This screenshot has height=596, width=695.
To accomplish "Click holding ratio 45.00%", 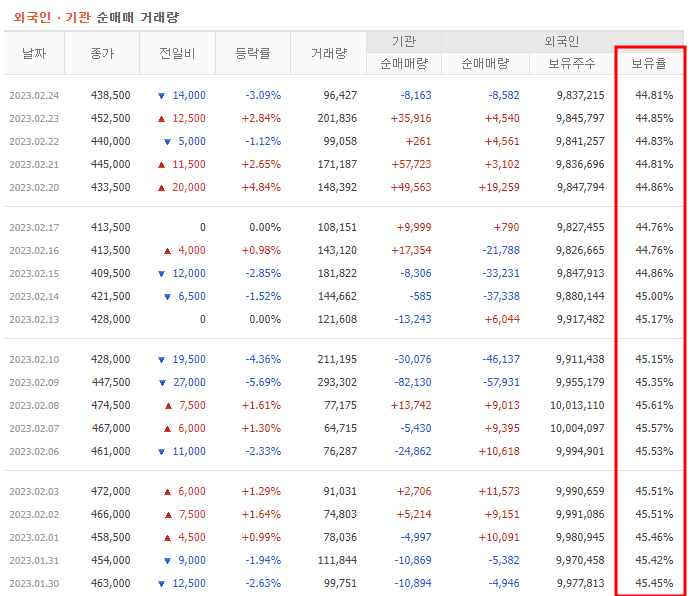I will 654,296.
